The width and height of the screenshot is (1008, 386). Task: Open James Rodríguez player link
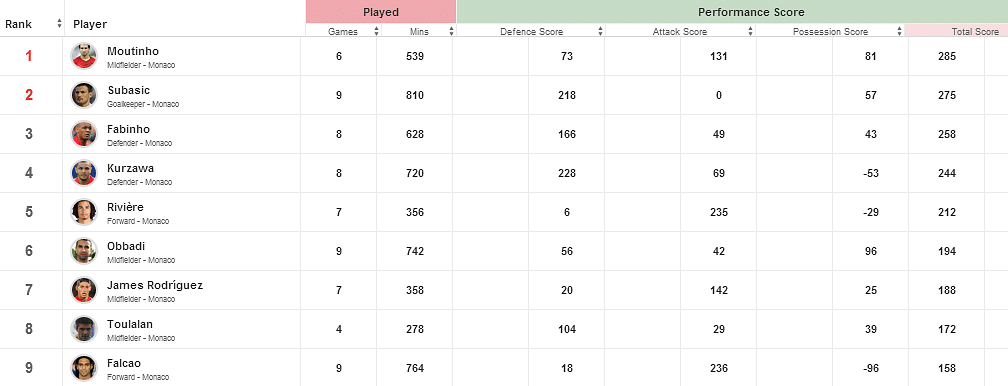click(155, 286)
